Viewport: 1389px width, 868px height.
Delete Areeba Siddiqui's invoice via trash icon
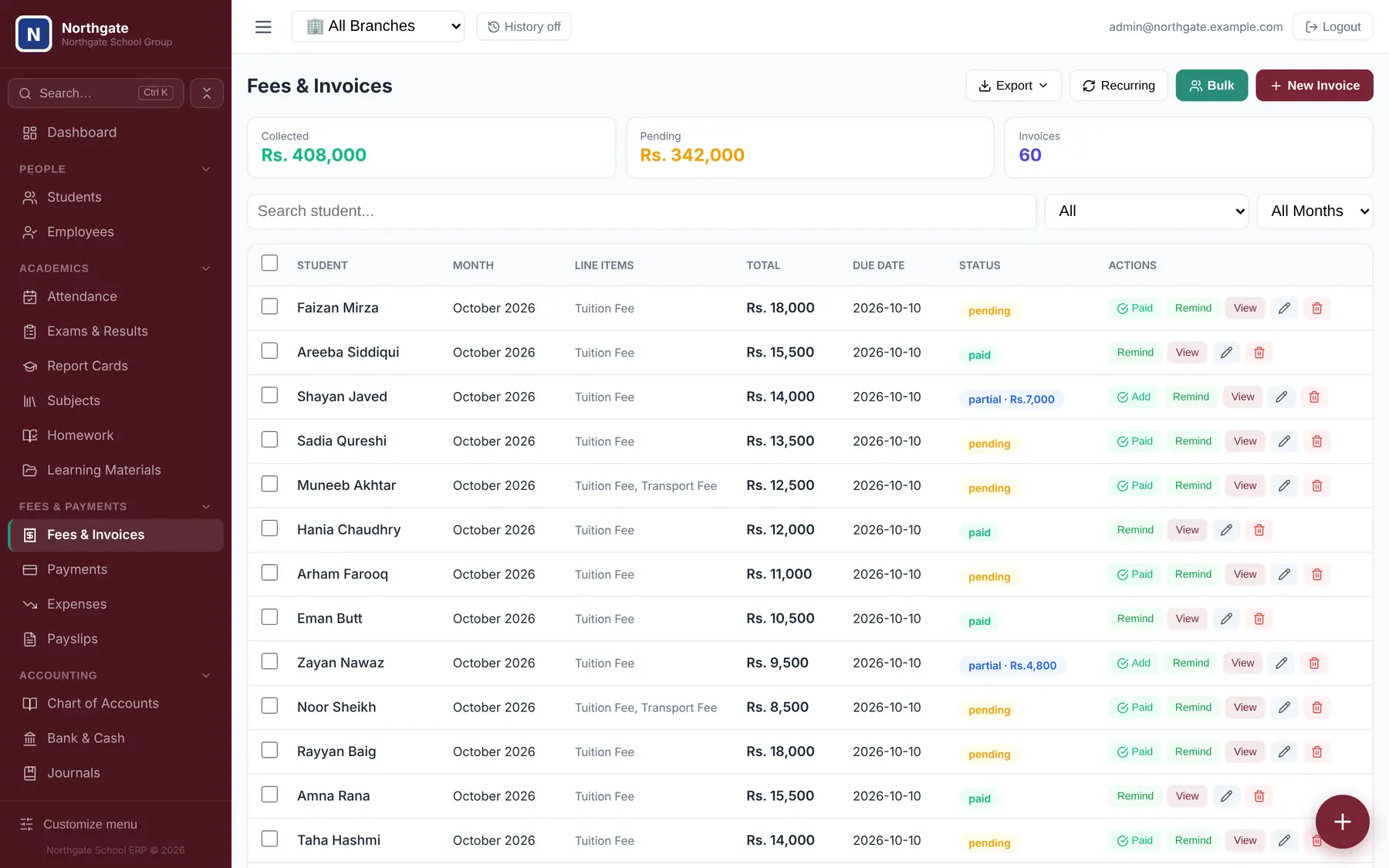1259,353
